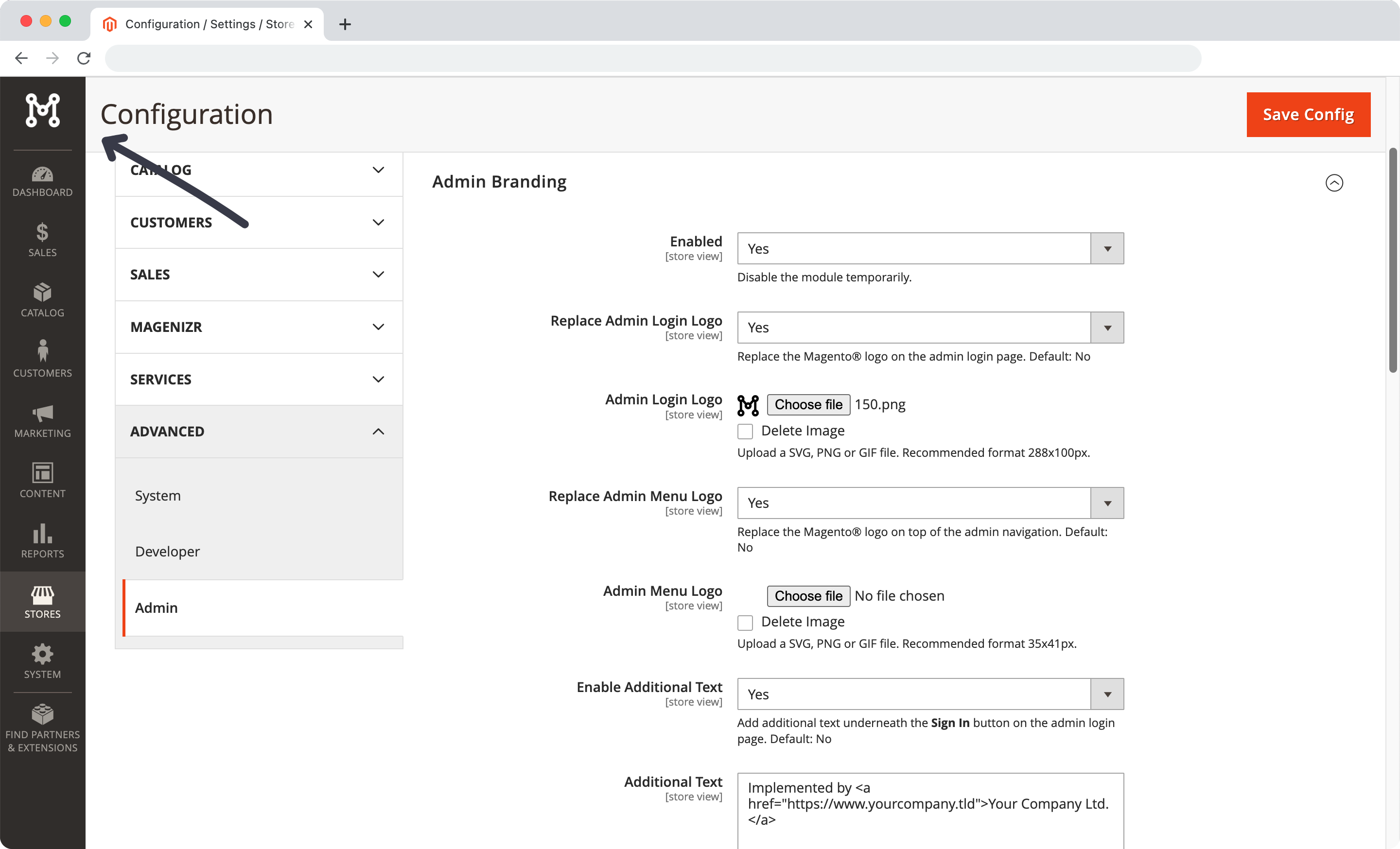Open the System gear icon menu

[x=43, y=661]
